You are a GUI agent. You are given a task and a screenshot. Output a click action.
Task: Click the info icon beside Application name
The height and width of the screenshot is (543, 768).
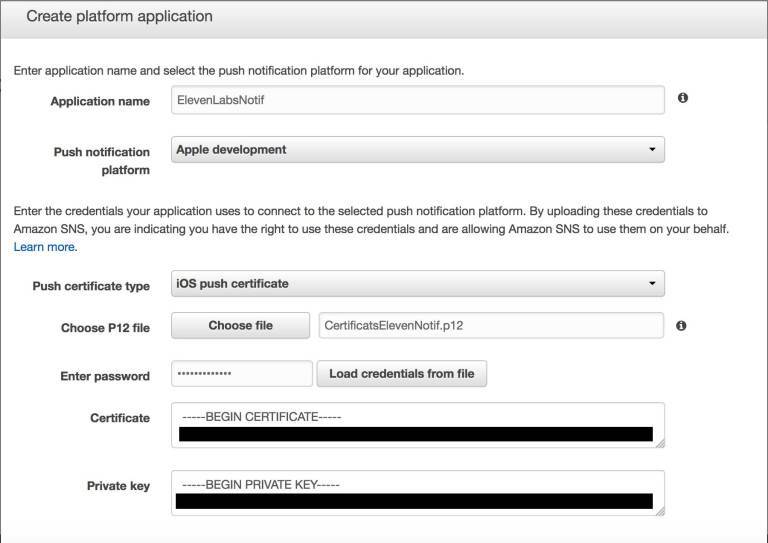point(682,99)
